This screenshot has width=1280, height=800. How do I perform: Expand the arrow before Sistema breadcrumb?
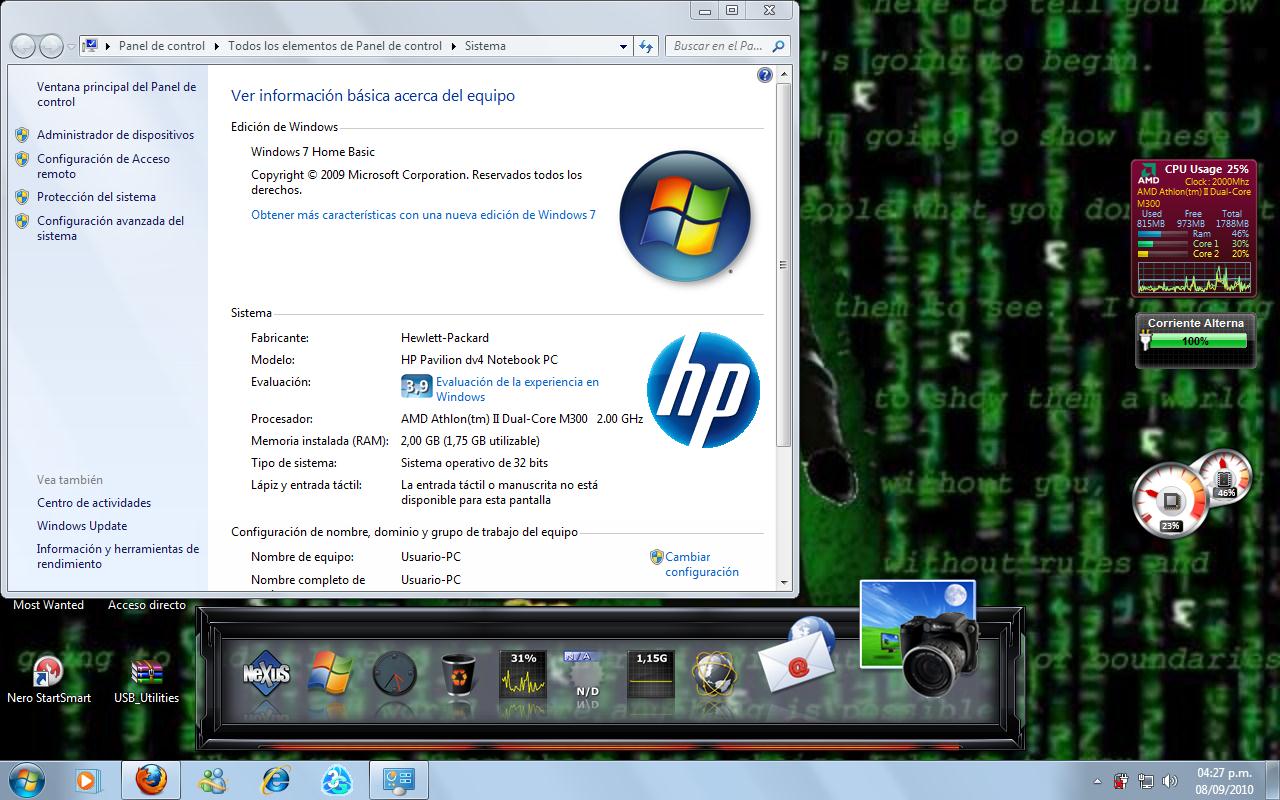coord(455,46)
